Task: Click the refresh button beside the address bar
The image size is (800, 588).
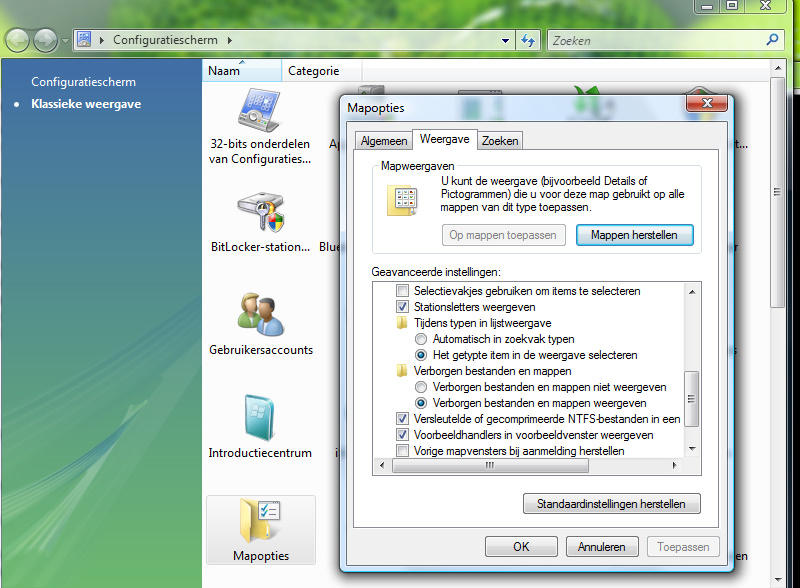Action: [529, 40]
